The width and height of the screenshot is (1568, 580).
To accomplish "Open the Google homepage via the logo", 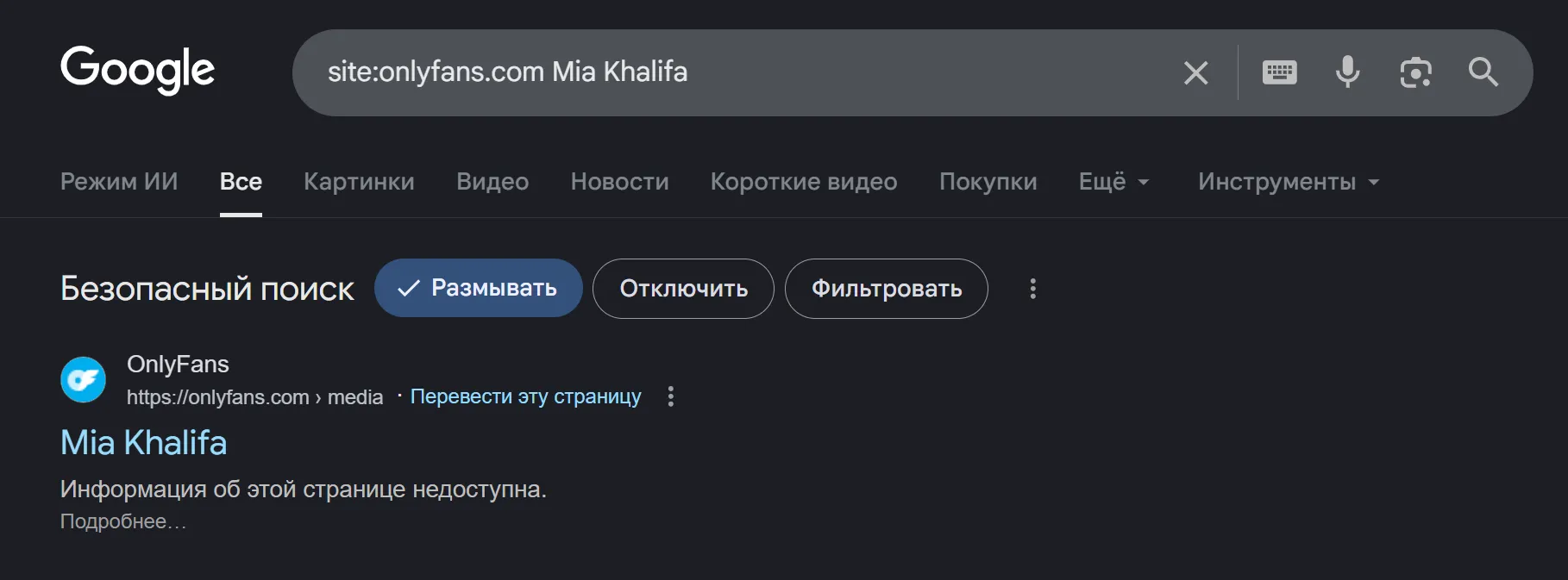I will [137, 71].
